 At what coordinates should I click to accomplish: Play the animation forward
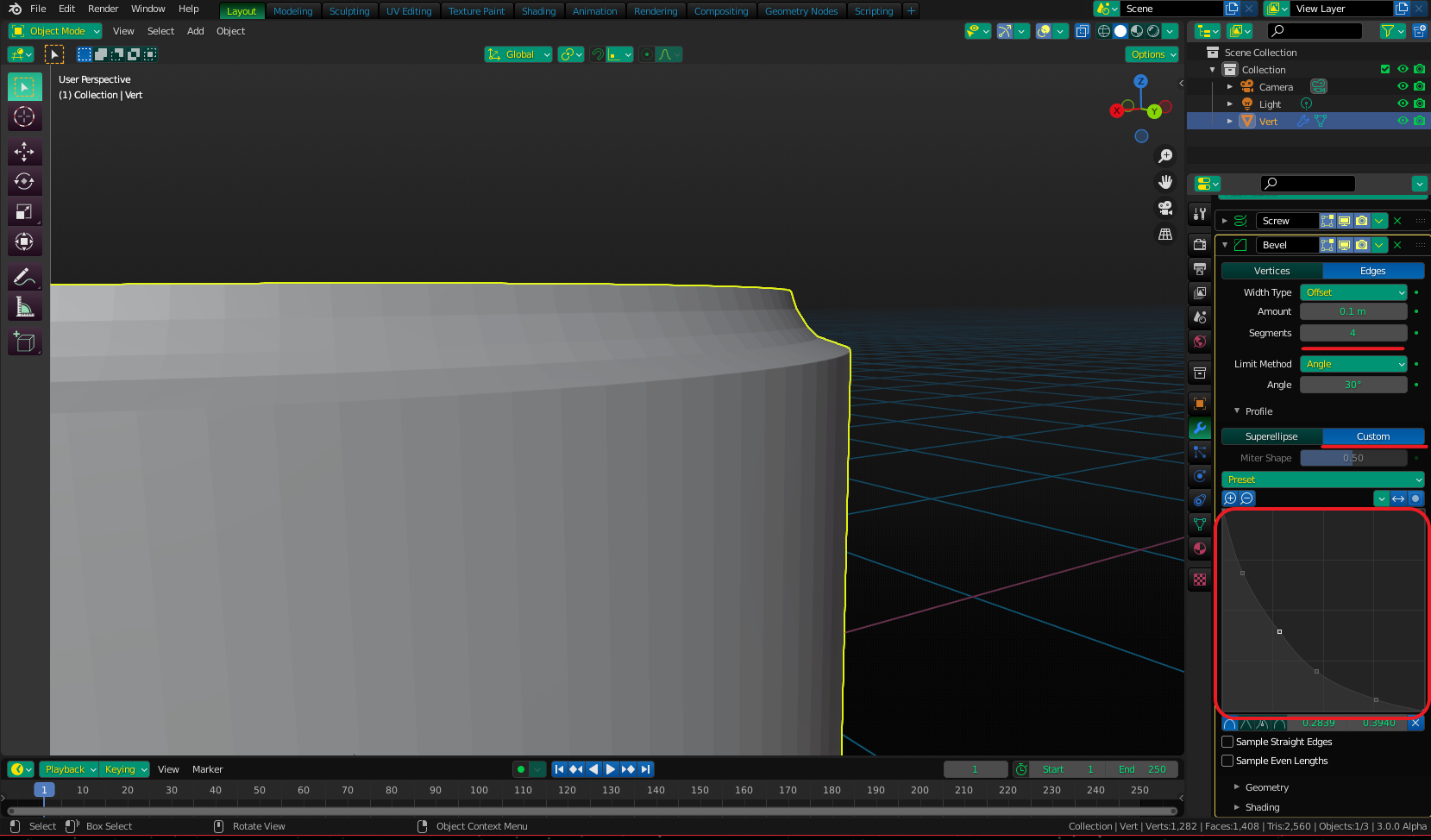tap(611, 769)
